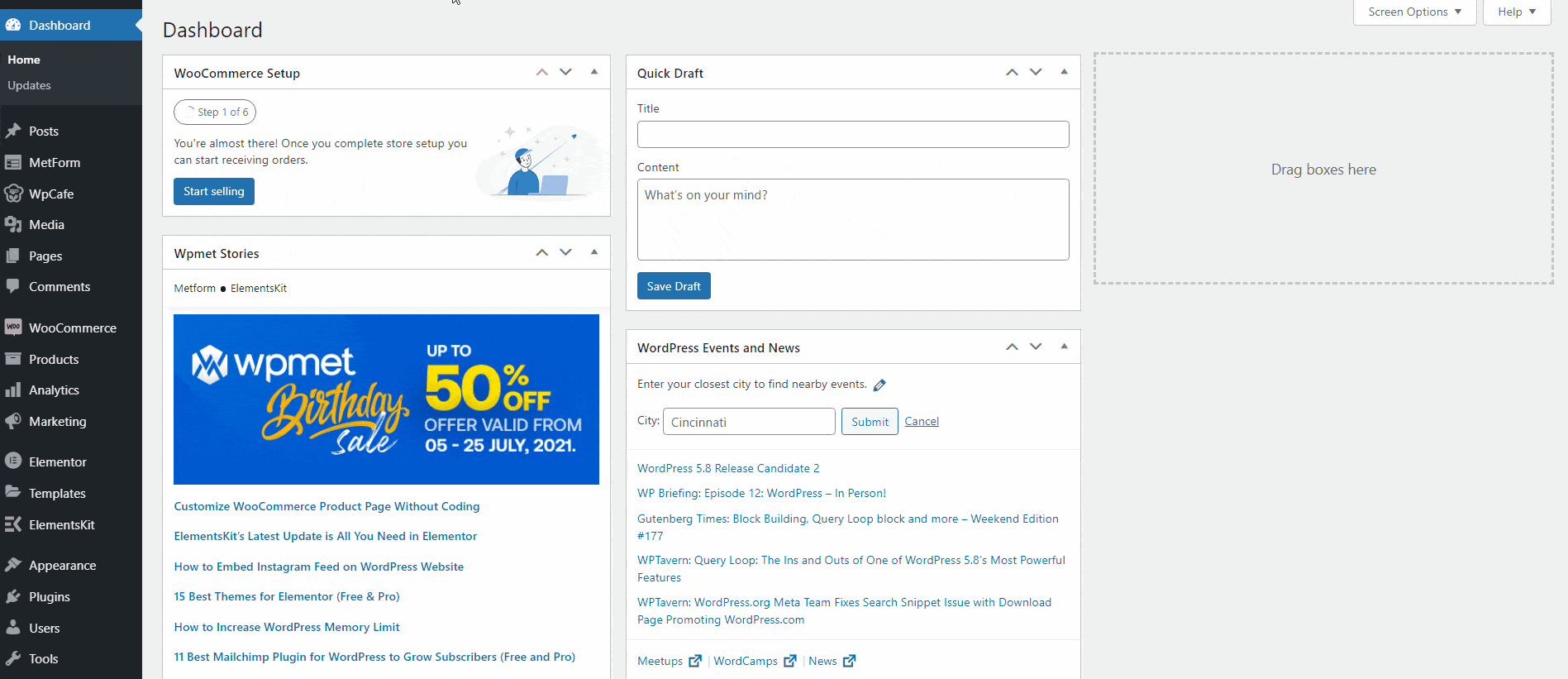The width and height of the screenshot is (1568, 679).
Task: Click the Pages icon in sidebar
Action: pyautogui.click(x=13, y=256)
